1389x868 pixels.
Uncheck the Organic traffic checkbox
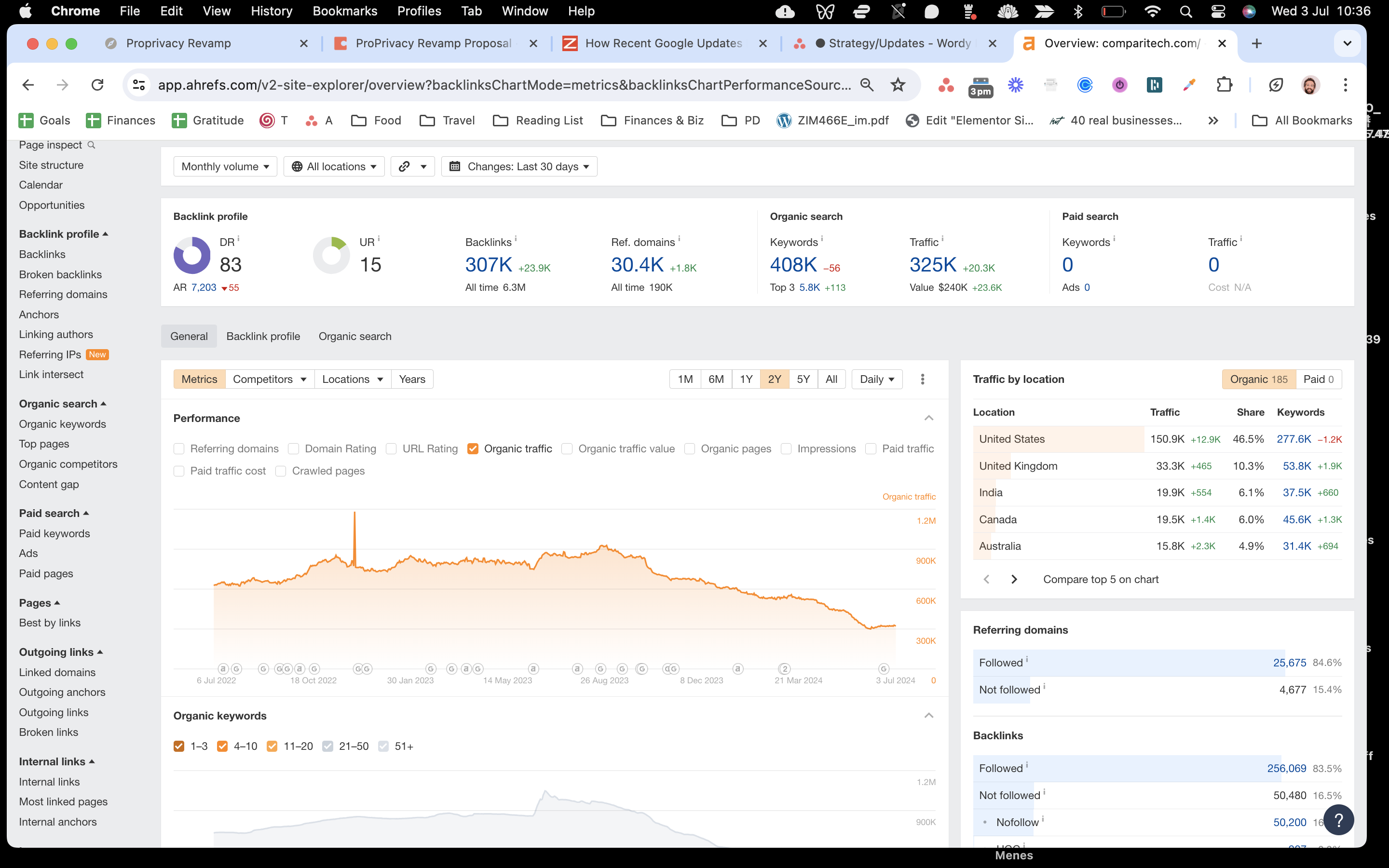[473, 449]
